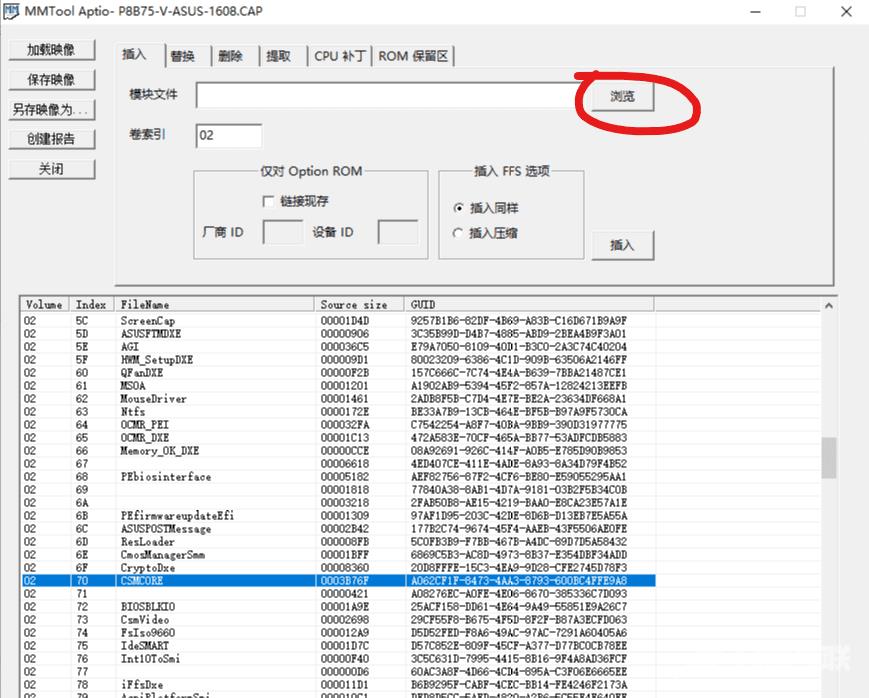
Task: Select the Ntfs module row
Action: pyautogui.click(x=338, y=412)
